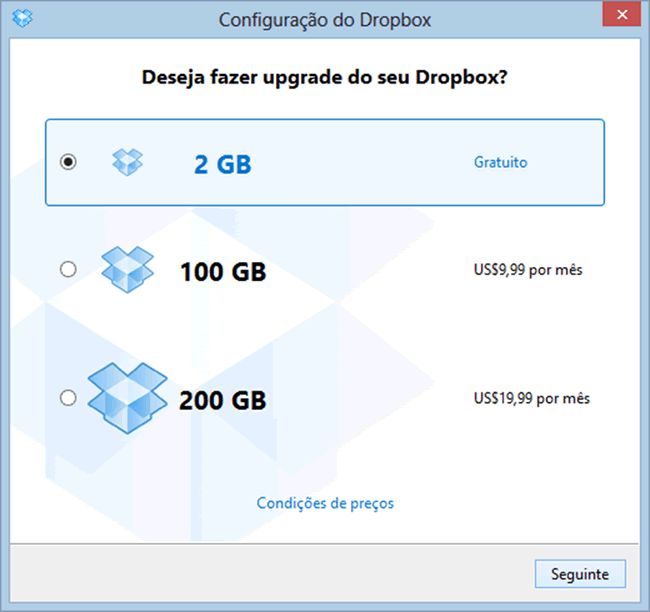
Task: Open the "Condições de preços" link
Action: (325, 503)
